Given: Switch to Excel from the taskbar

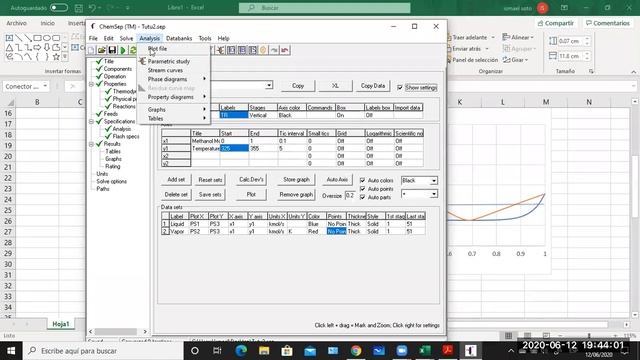Looking at the screenshot, I should (424, 351).
